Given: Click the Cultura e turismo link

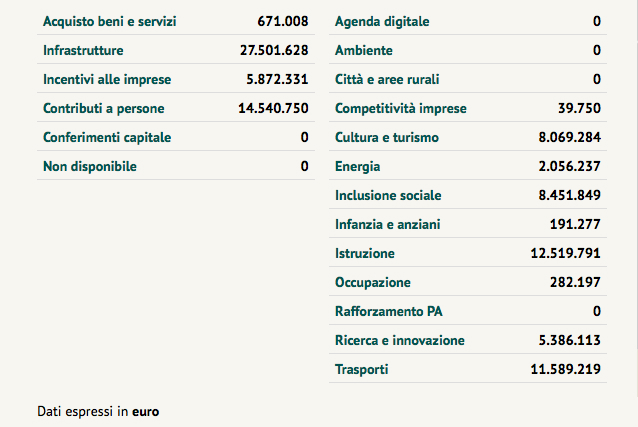Looking at the screenshot, I should click(x=387, y=137).
